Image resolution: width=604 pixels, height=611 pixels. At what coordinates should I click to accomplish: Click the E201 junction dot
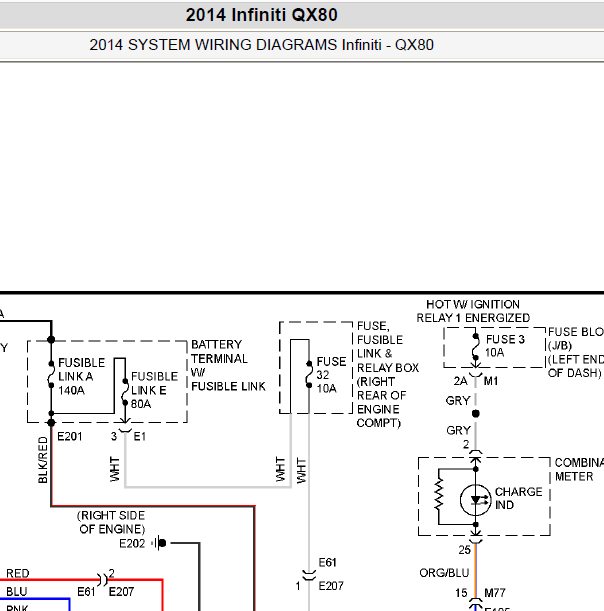[51, 422]
